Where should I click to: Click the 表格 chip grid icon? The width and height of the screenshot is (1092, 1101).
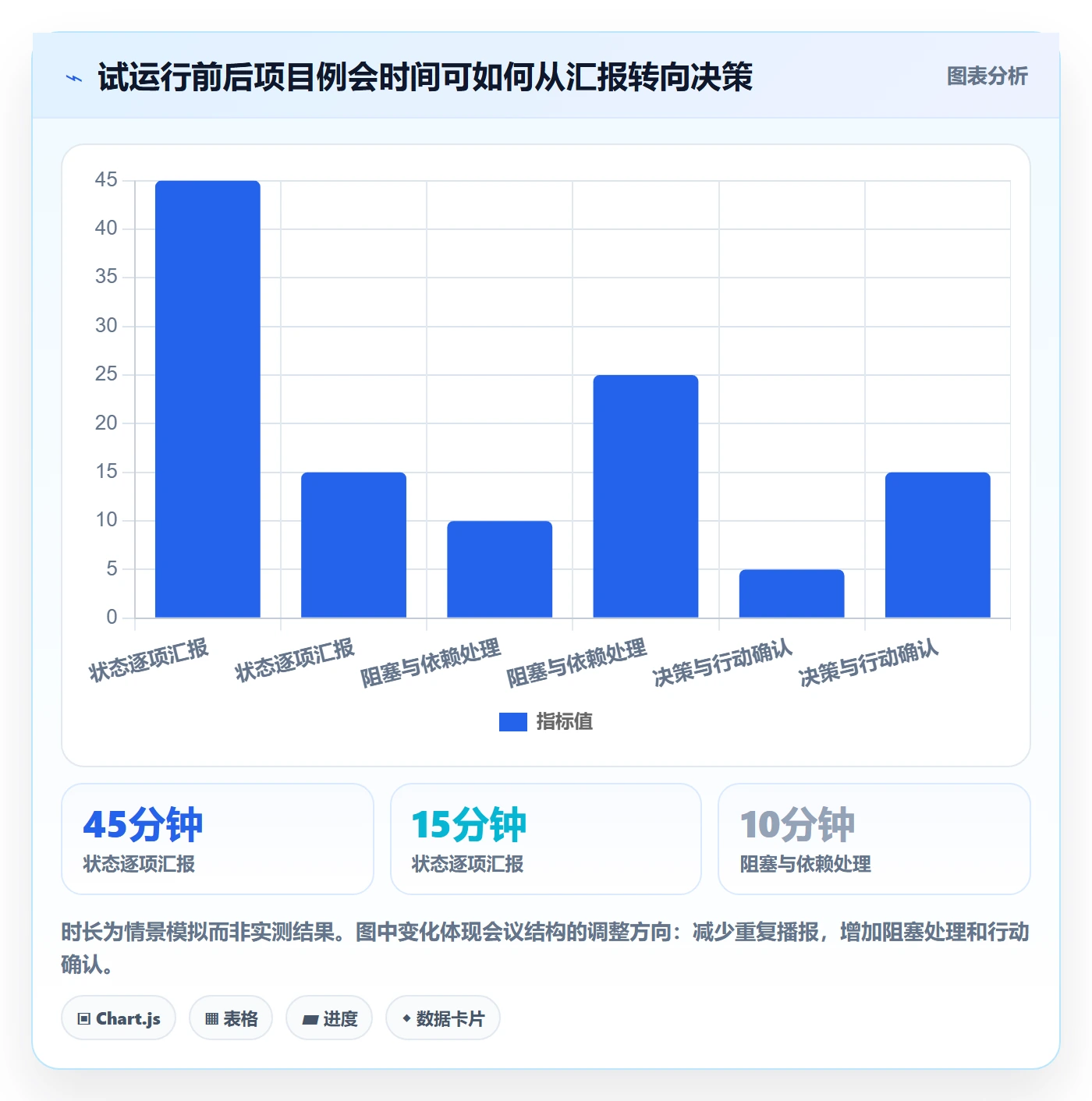211,1019
